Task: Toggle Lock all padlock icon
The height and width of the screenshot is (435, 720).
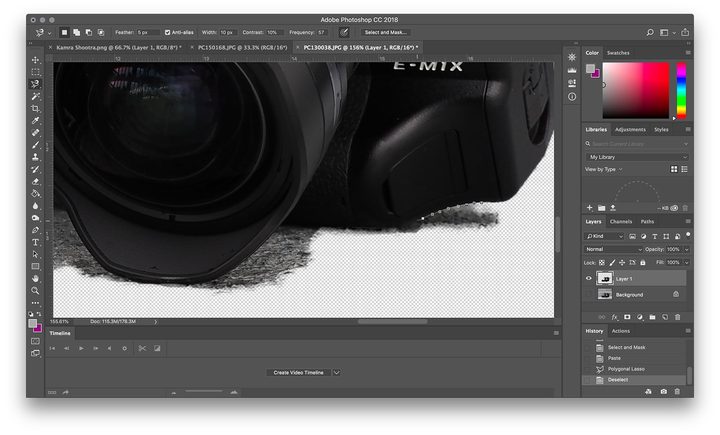Action: (643, 263)
